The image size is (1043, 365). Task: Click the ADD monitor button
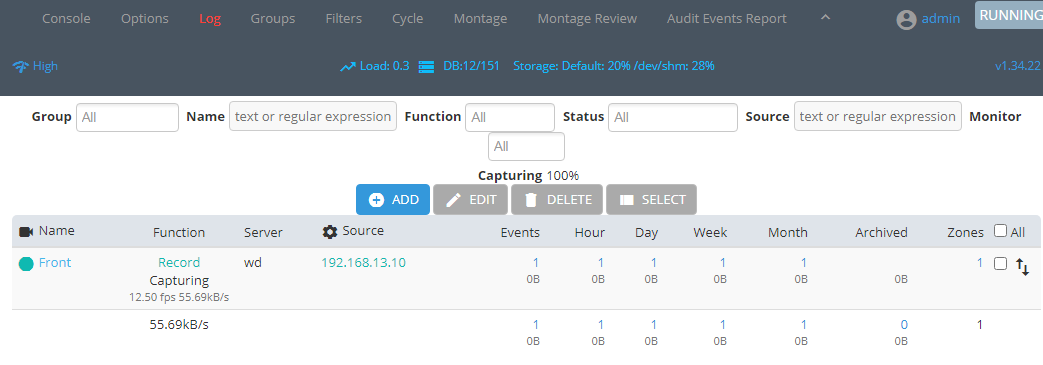(392, 199)
